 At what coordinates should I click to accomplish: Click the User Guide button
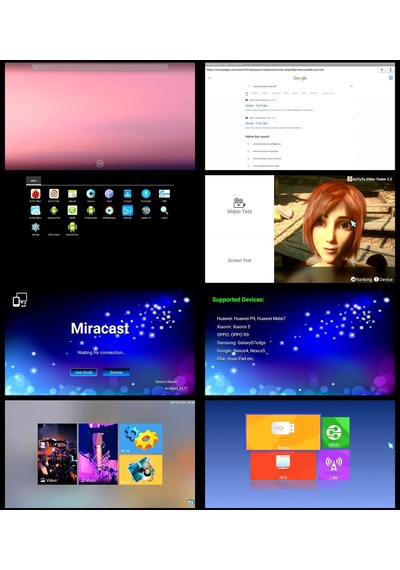(84, 372)
